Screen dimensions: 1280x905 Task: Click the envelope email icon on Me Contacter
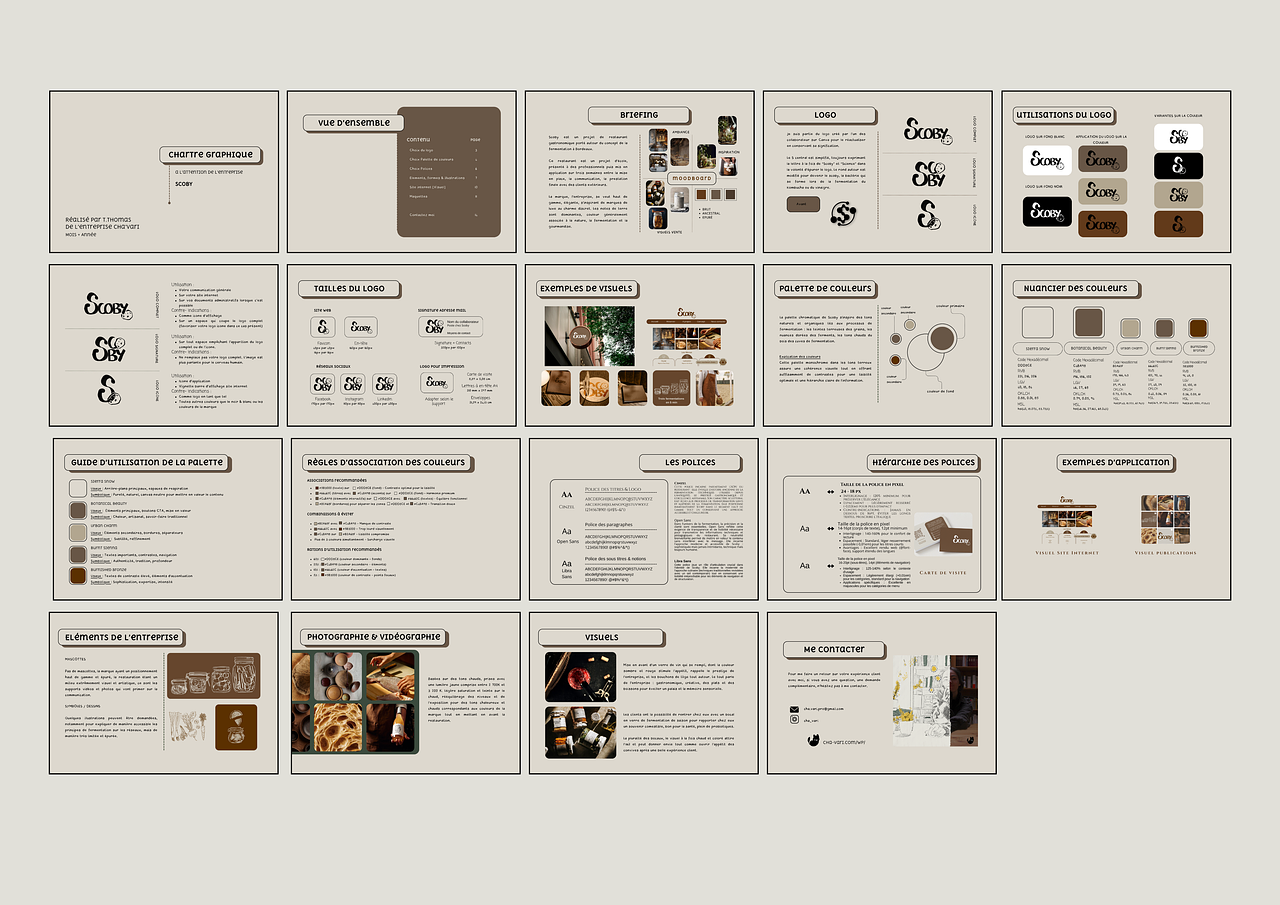tap(794, 709)
